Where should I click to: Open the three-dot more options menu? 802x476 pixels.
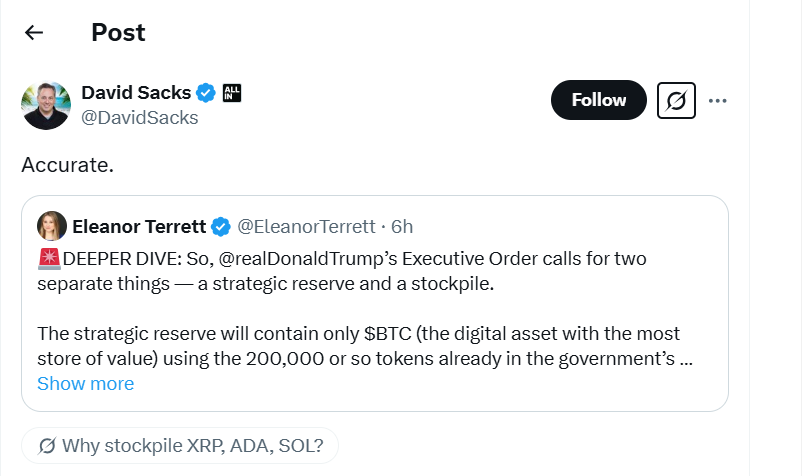click(x=717, y=100)
